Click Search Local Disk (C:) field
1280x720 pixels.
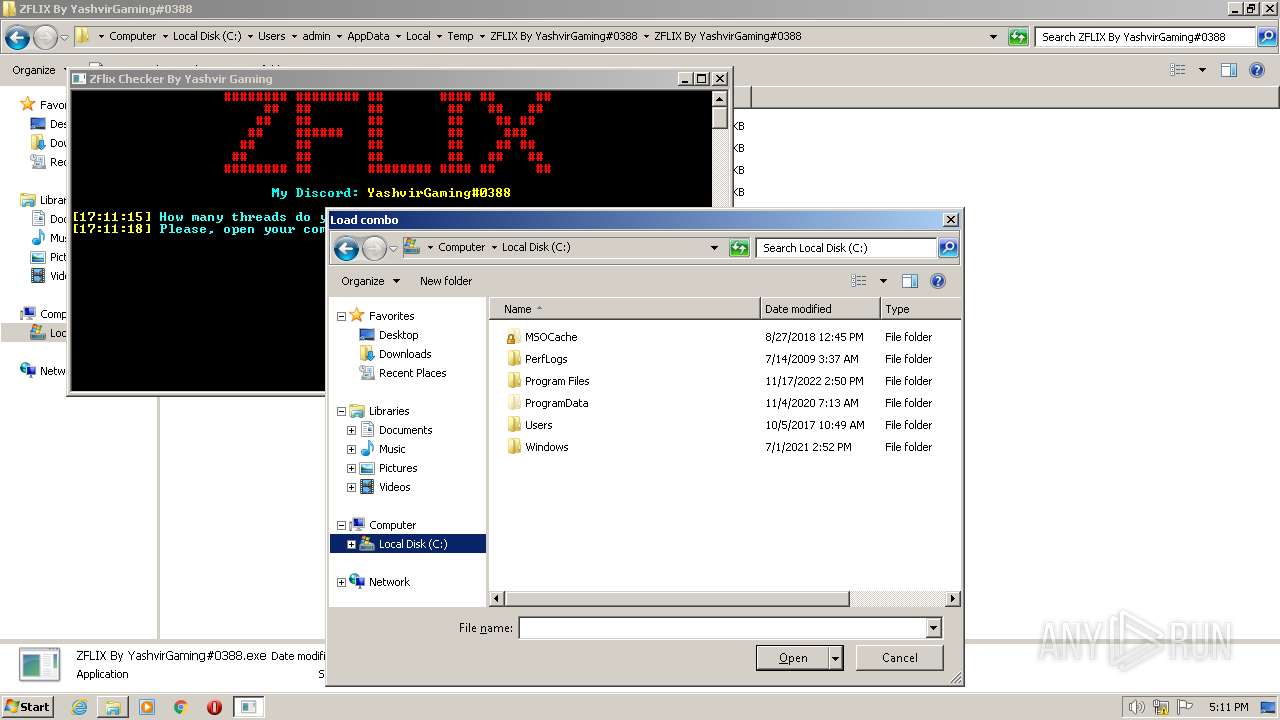coord(848,248)
